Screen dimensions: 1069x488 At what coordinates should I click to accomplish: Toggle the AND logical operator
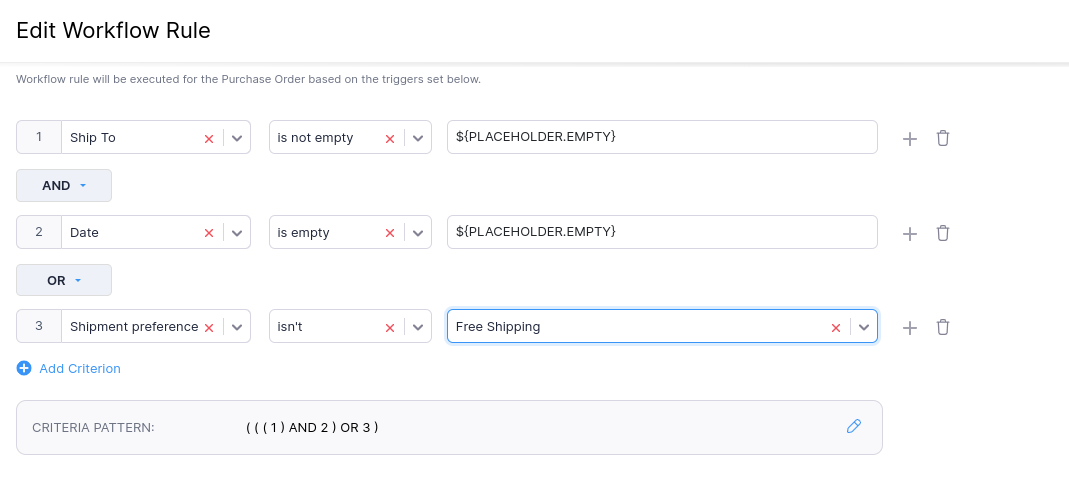point(64,186)
